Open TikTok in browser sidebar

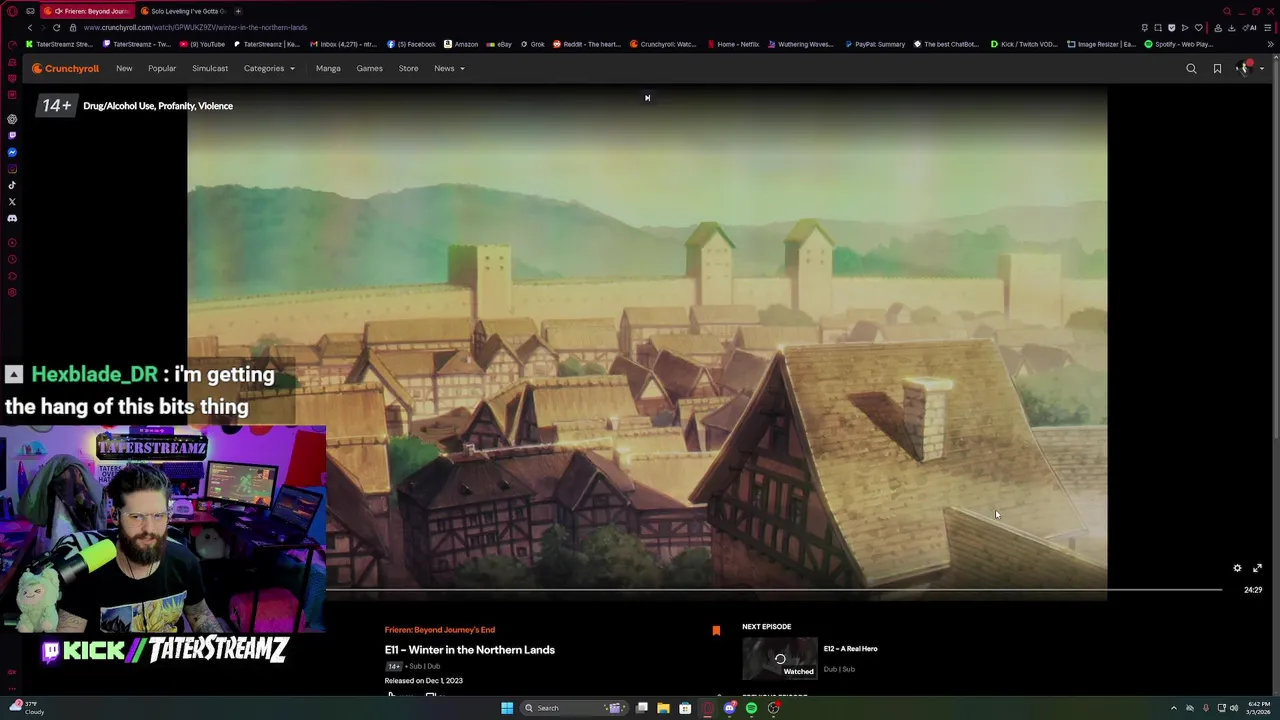pyautogui.click(x=12, y=185)
